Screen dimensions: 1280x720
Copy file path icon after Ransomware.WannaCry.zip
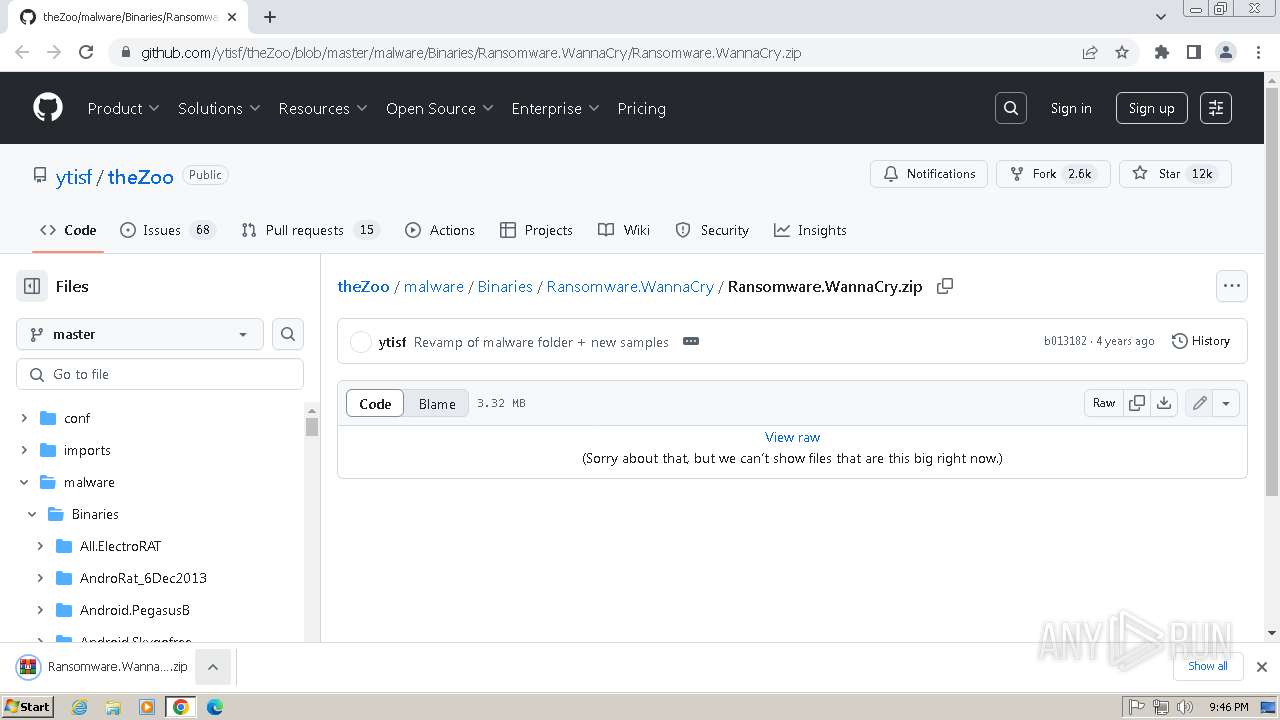(x=945, y=286)
